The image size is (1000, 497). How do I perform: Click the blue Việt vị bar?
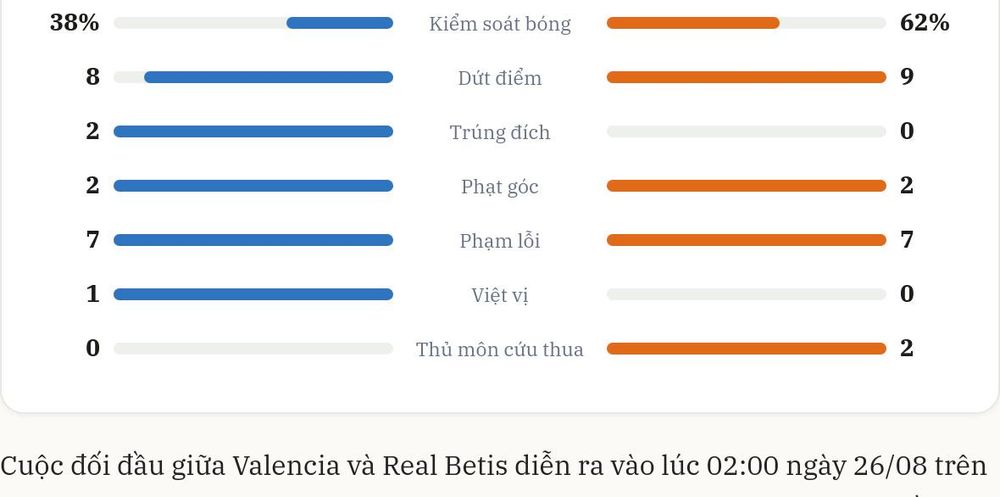tap(253, 294)
